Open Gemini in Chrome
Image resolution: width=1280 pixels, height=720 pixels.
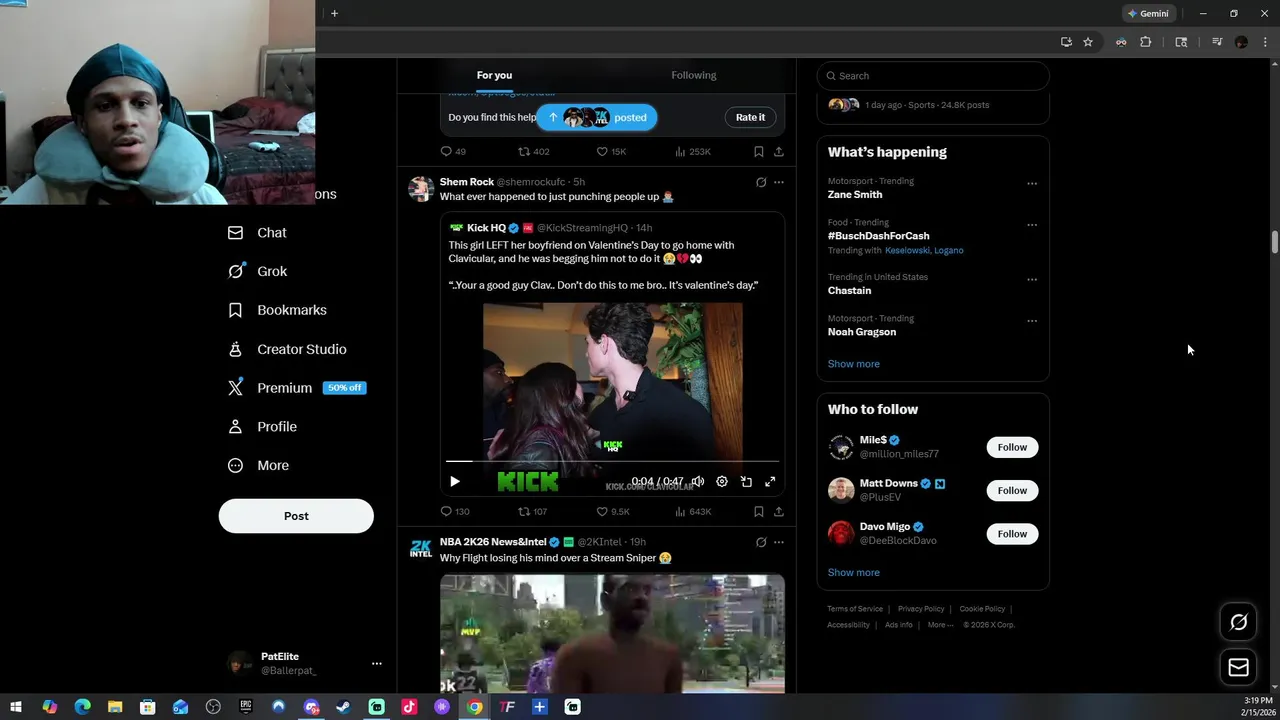tap(1148, 14)
